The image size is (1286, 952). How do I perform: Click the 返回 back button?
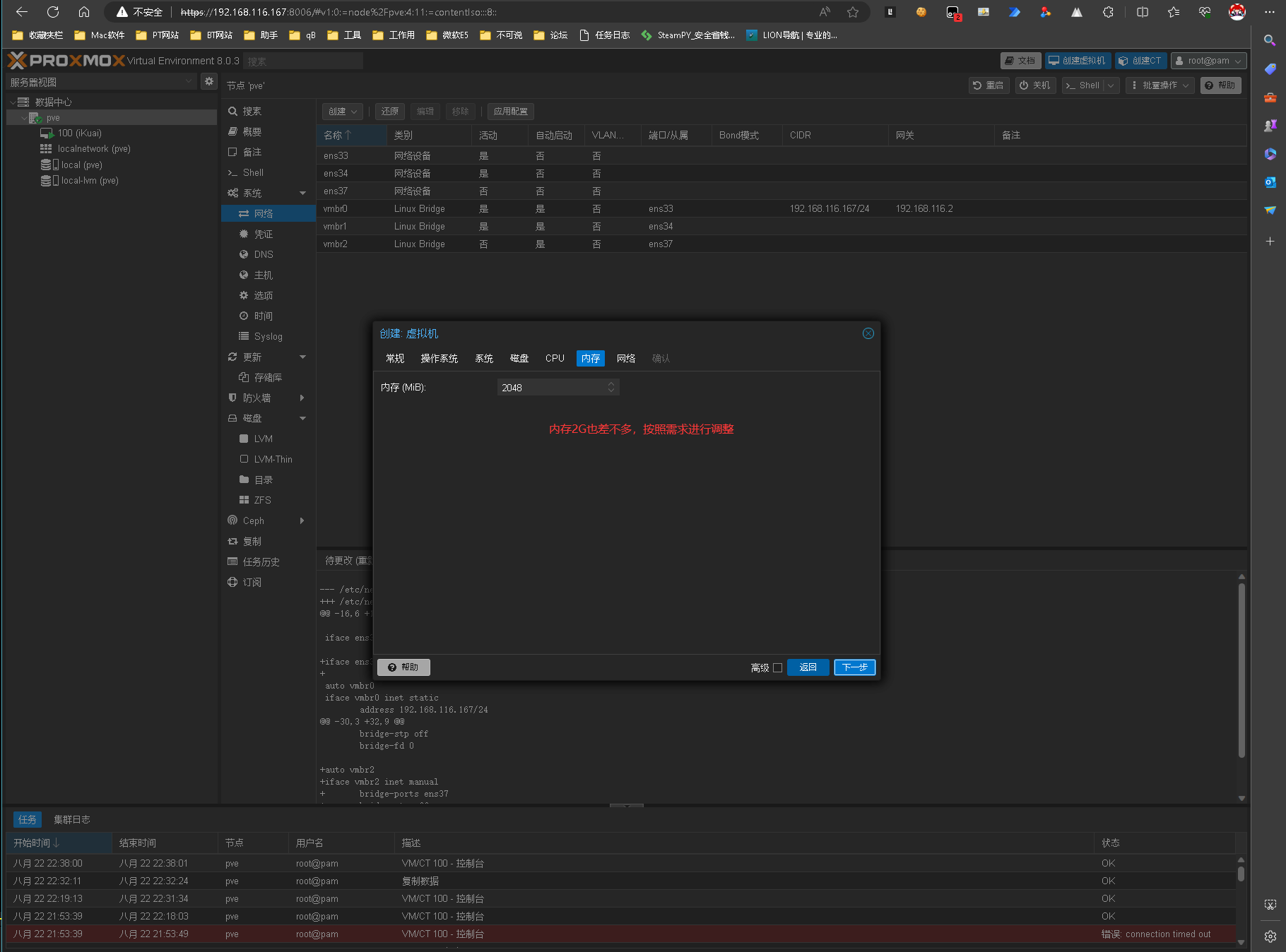coord(808,668)
